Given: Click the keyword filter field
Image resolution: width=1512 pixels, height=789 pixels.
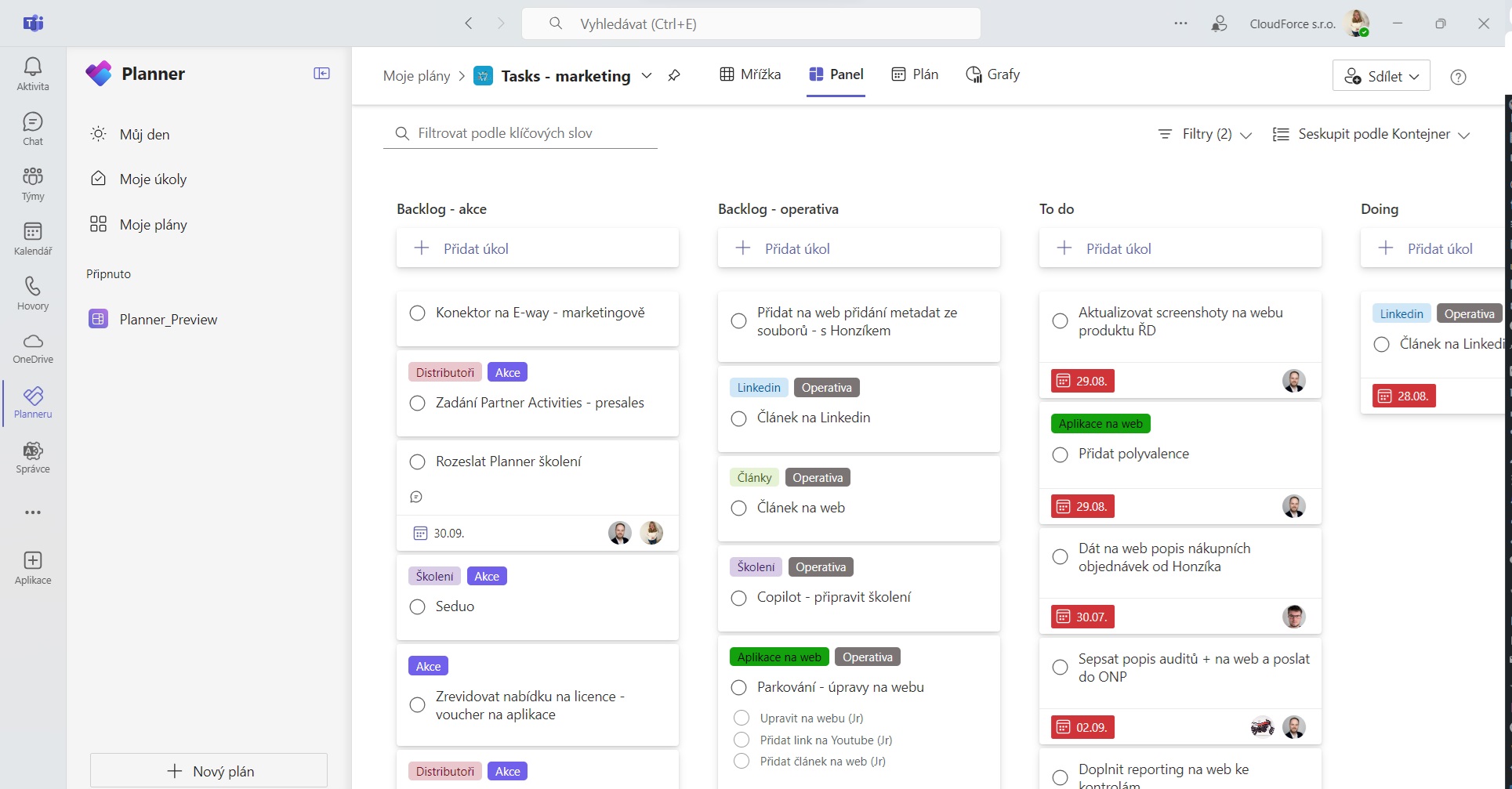Looking at the screenshot, I should pos(520,133).
